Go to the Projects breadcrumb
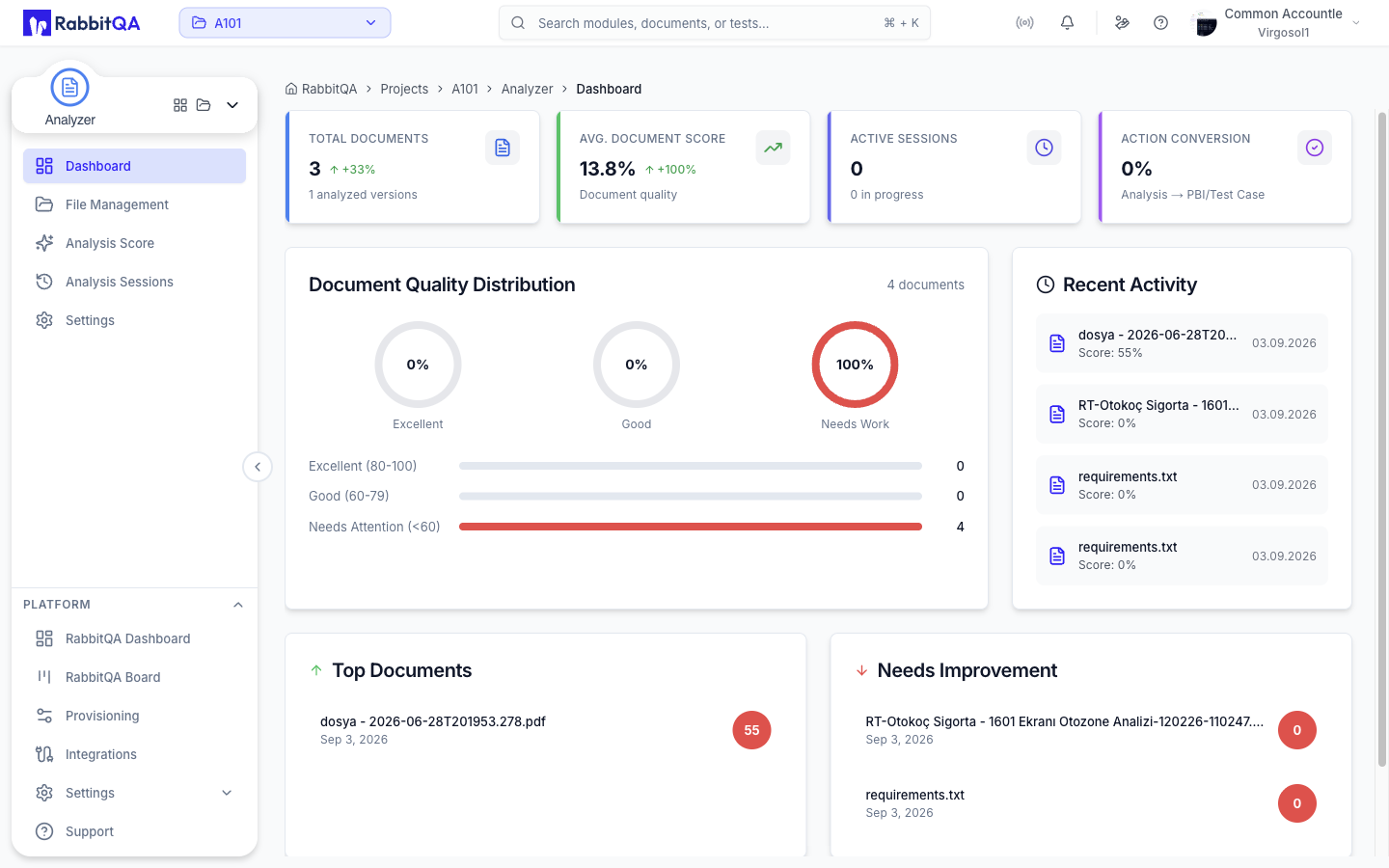The height and width of the screenshot is (868, 1389). (404, 89)
